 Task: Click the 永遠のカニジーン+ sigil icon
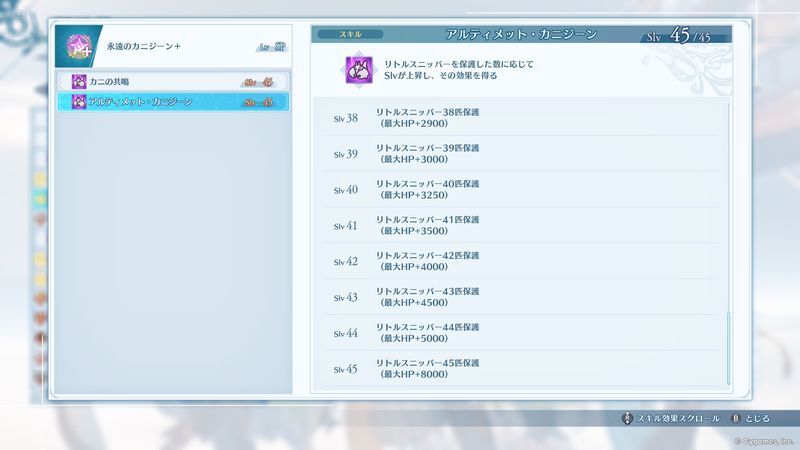click(79, 46)
